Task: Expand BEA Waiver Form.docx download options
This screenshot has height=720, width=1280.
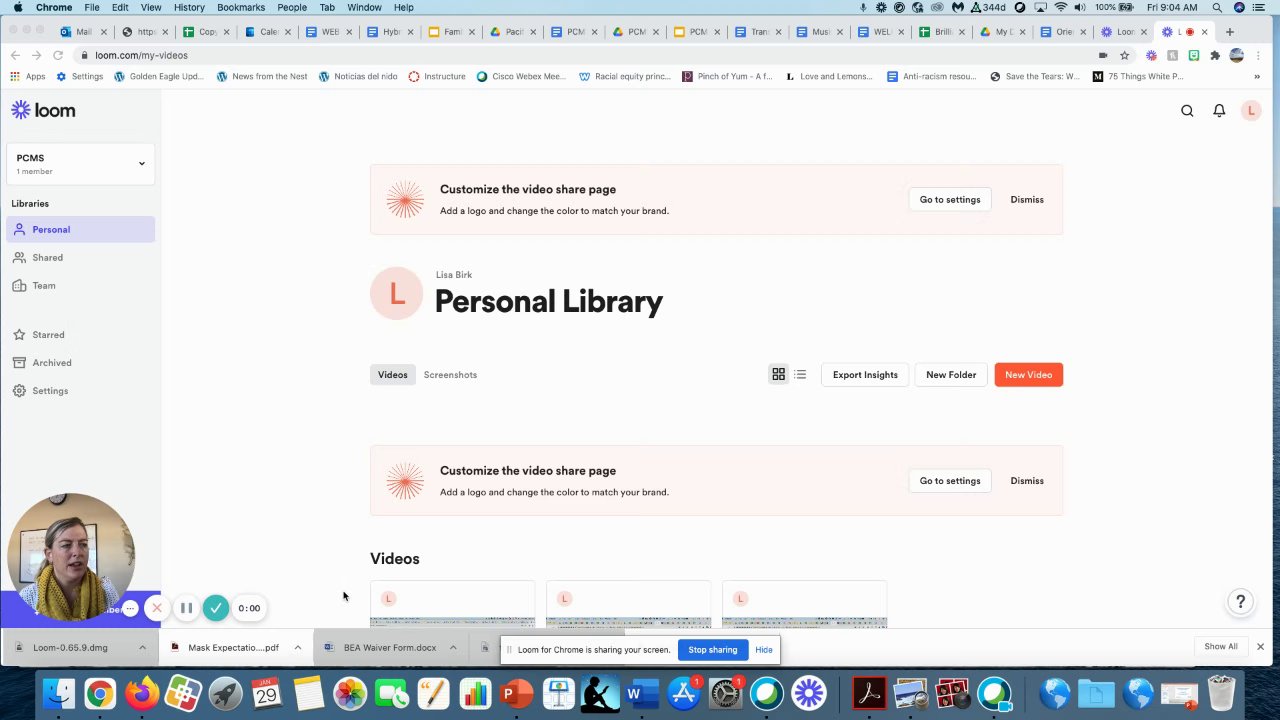Action: tap(452, 647)
